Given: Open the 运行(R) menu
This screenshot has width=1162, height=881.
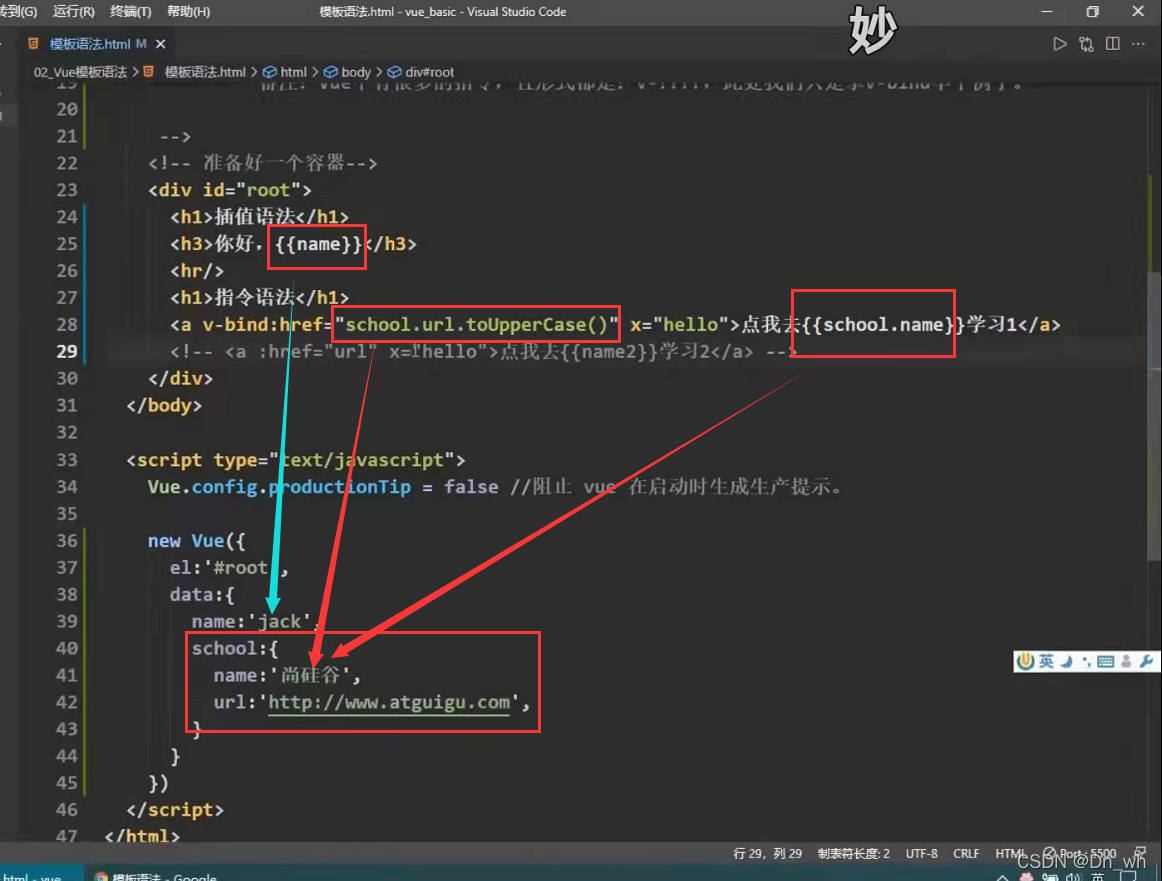Looking at the screenshot, I should (73, 12).
